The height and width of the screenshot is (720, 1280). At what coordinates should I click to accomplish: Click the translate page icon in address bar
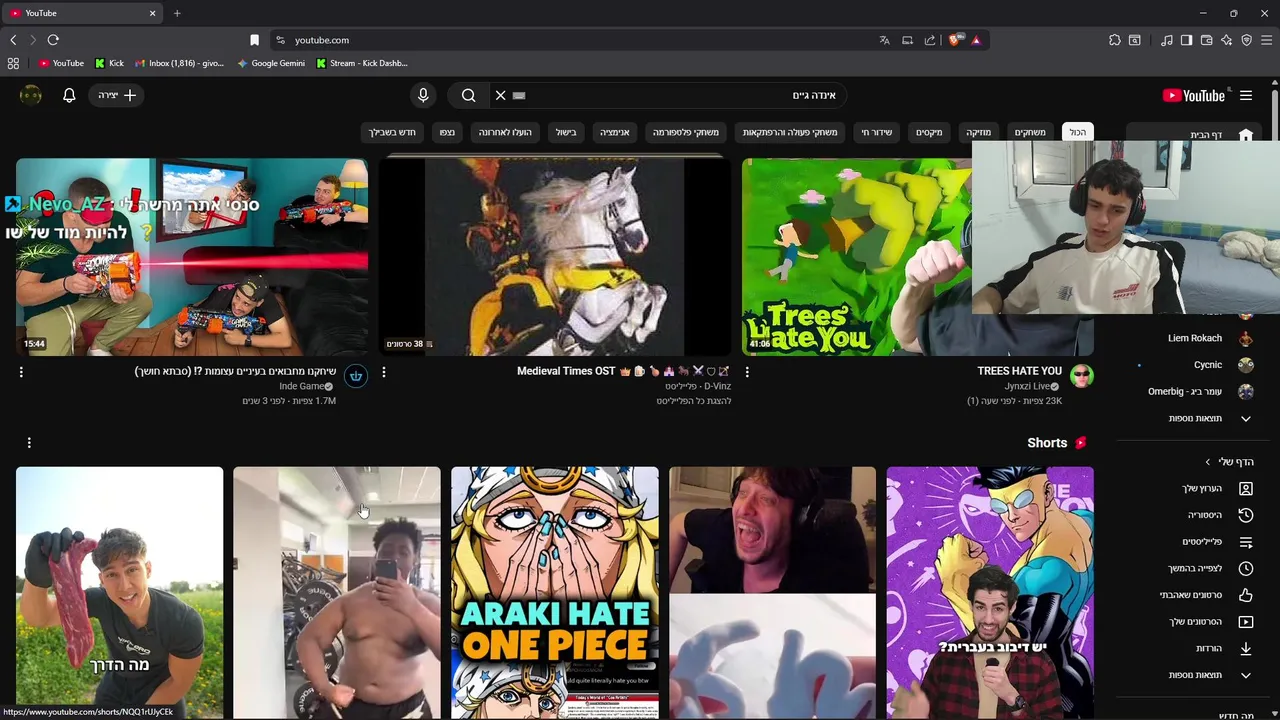(x=884, y=40)
